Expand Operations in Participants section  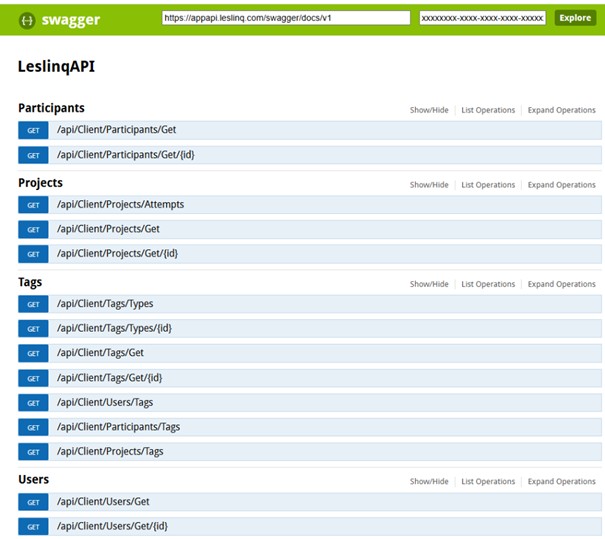pyautogui.click(x=561, y=110)
